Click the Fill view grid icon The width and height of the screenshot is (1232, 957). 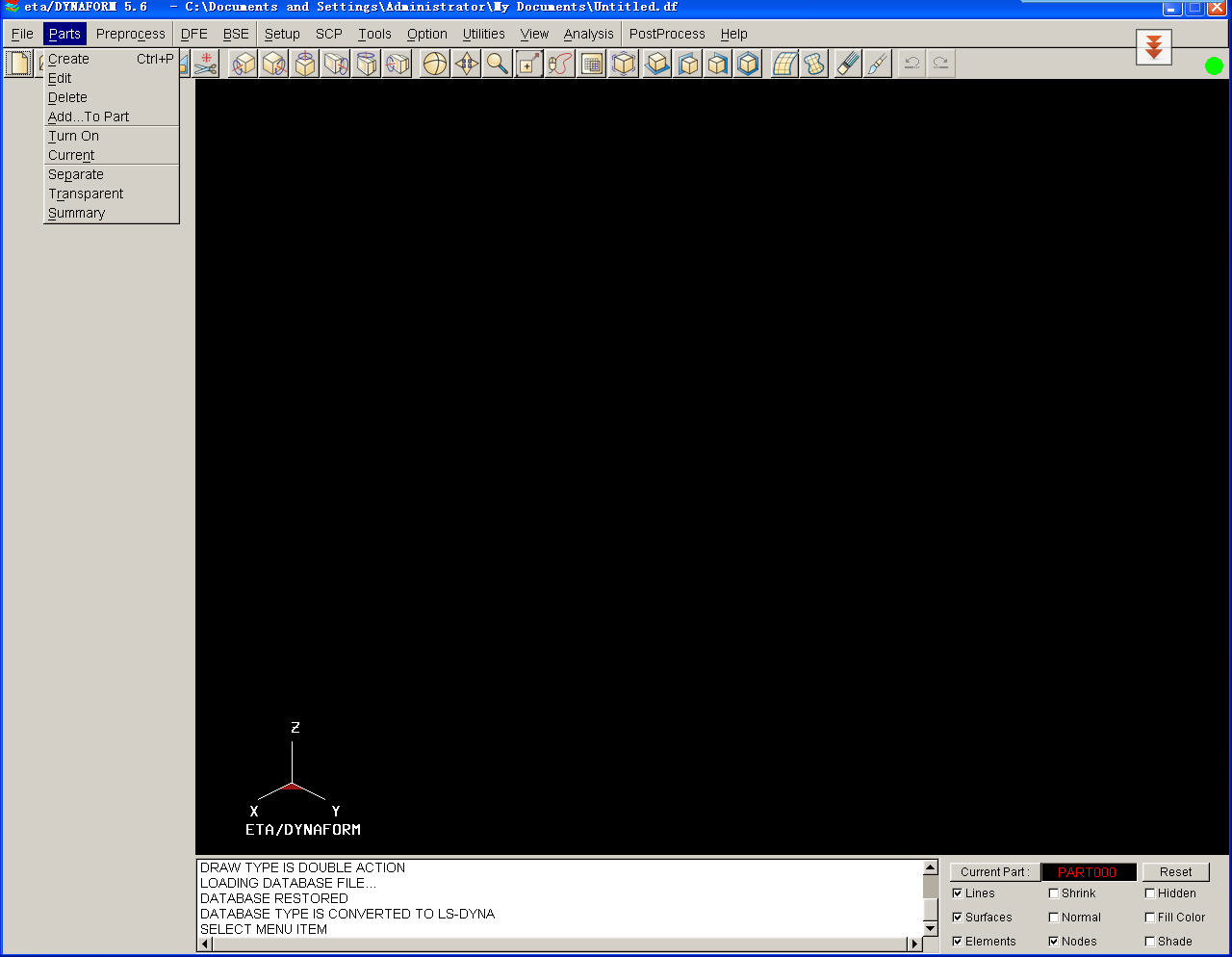point(592,64)
